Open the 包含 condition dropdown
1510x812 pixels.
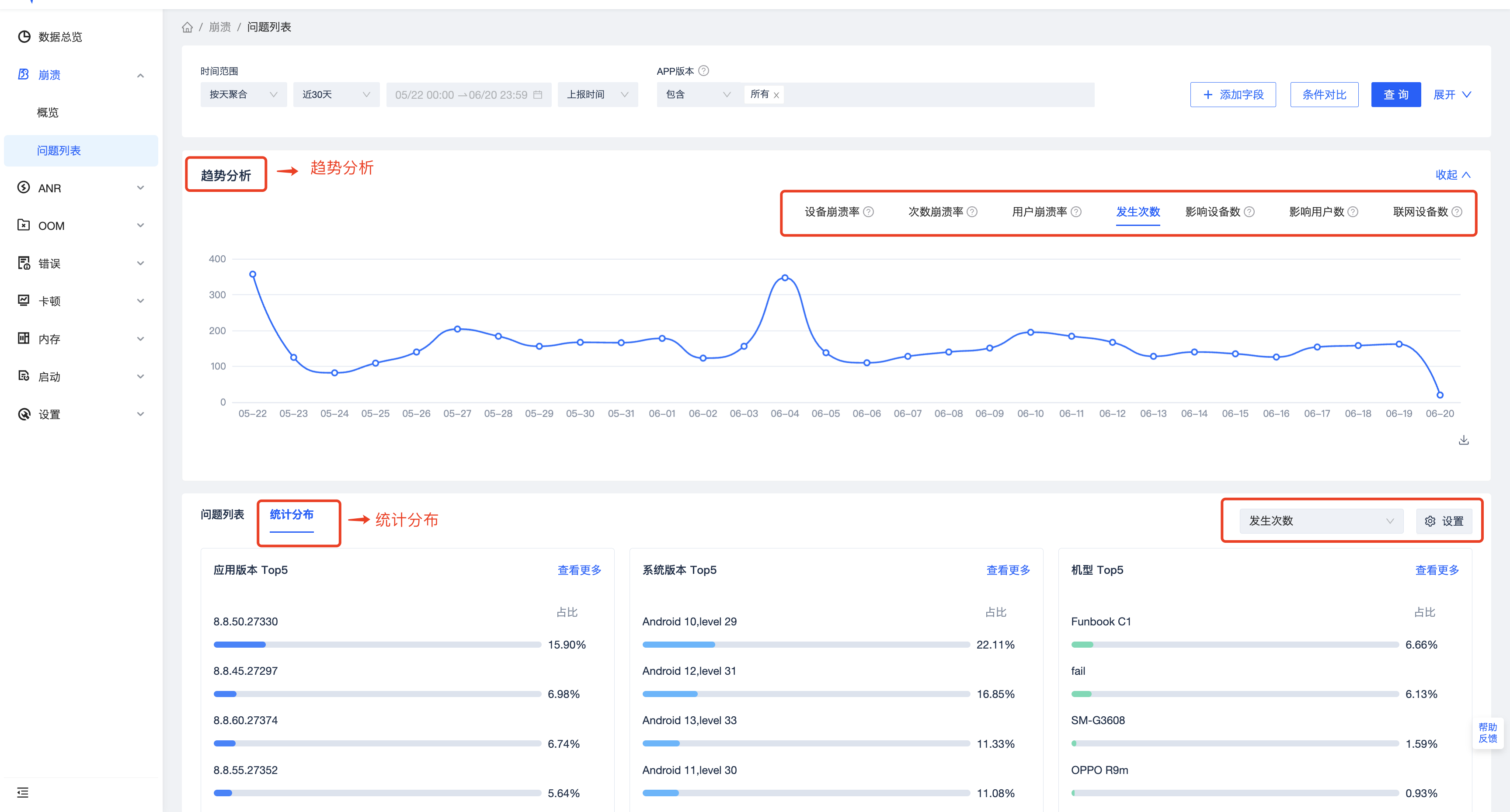[x=698, y=94]
